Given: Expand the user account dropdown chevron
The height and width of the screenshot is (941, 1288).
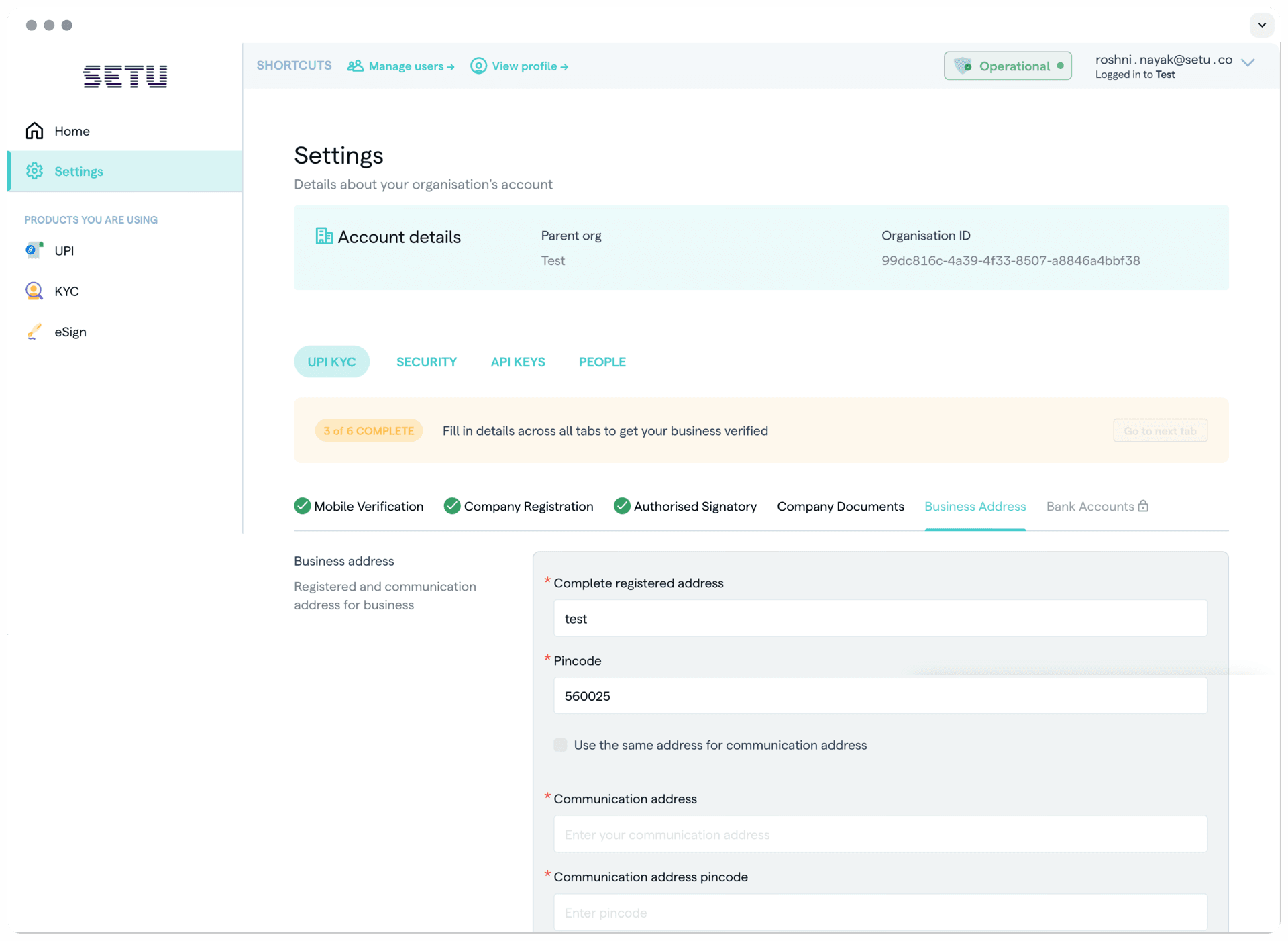Looking at the screenshot, I should (1248, 62).
